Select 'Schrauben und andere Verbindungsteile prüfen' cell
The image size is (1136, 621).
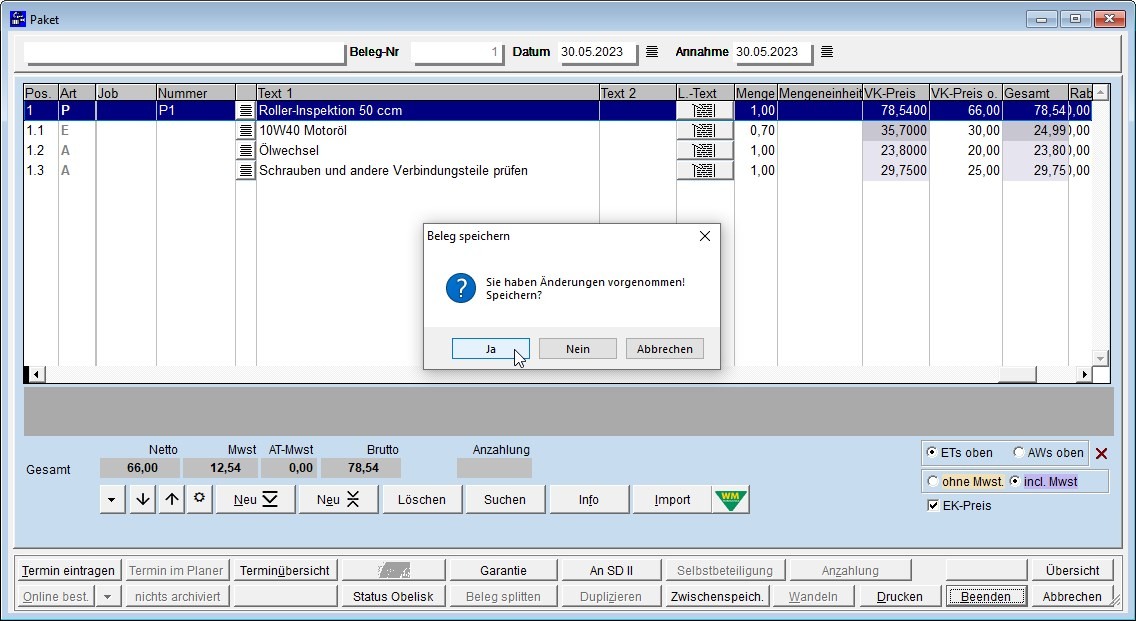[427, 171]
